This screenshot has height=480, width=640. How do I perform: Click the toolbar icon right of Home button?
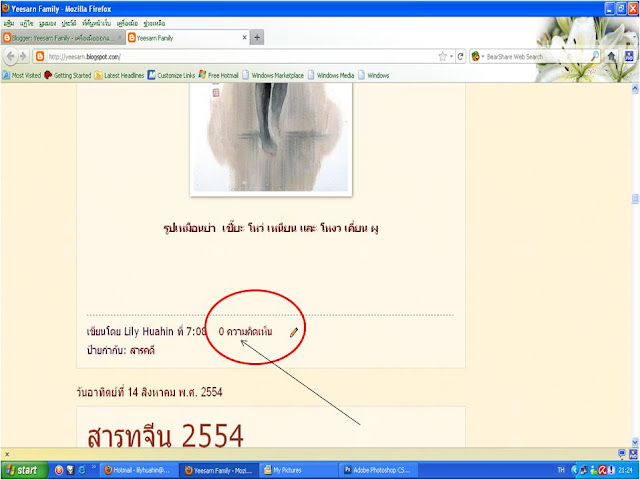629,56
